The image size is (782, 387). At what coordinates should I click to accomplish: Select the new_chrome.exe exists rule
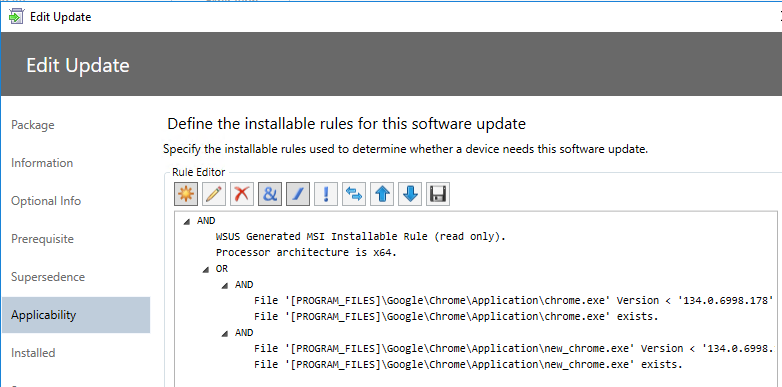tap(468, 365)
